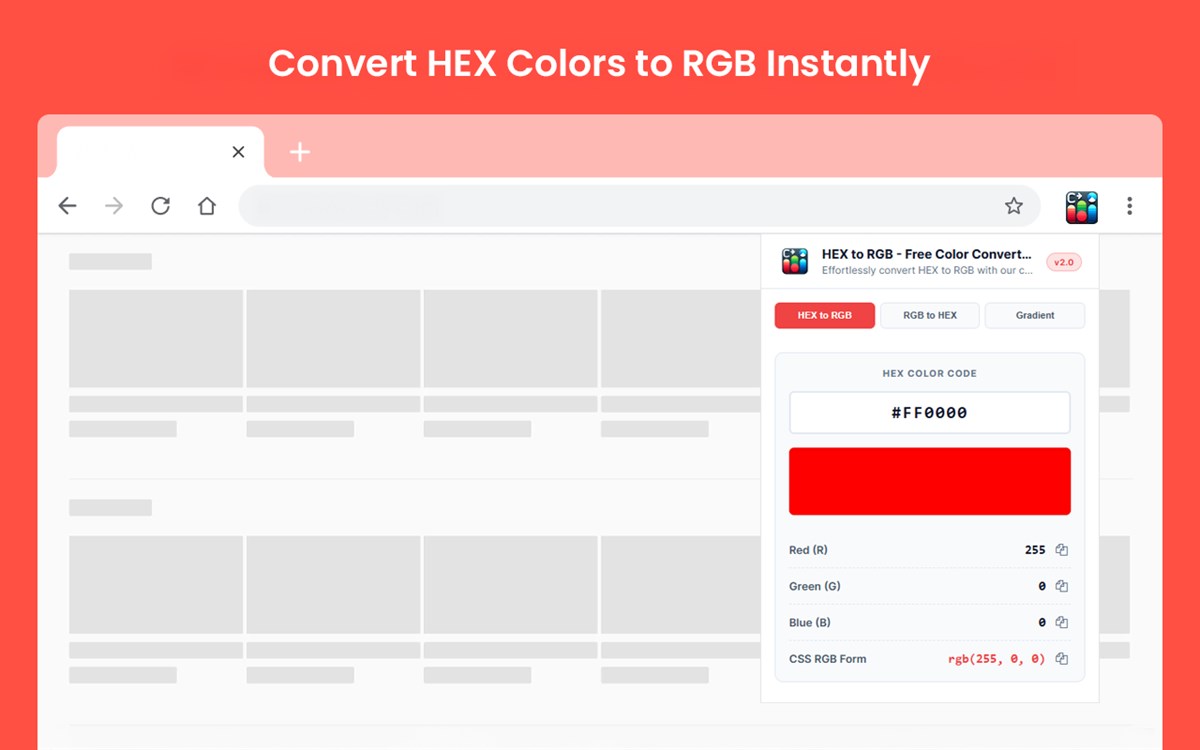
Task: Copy the CSS RGB Form value
Action: coord(1062,659)
